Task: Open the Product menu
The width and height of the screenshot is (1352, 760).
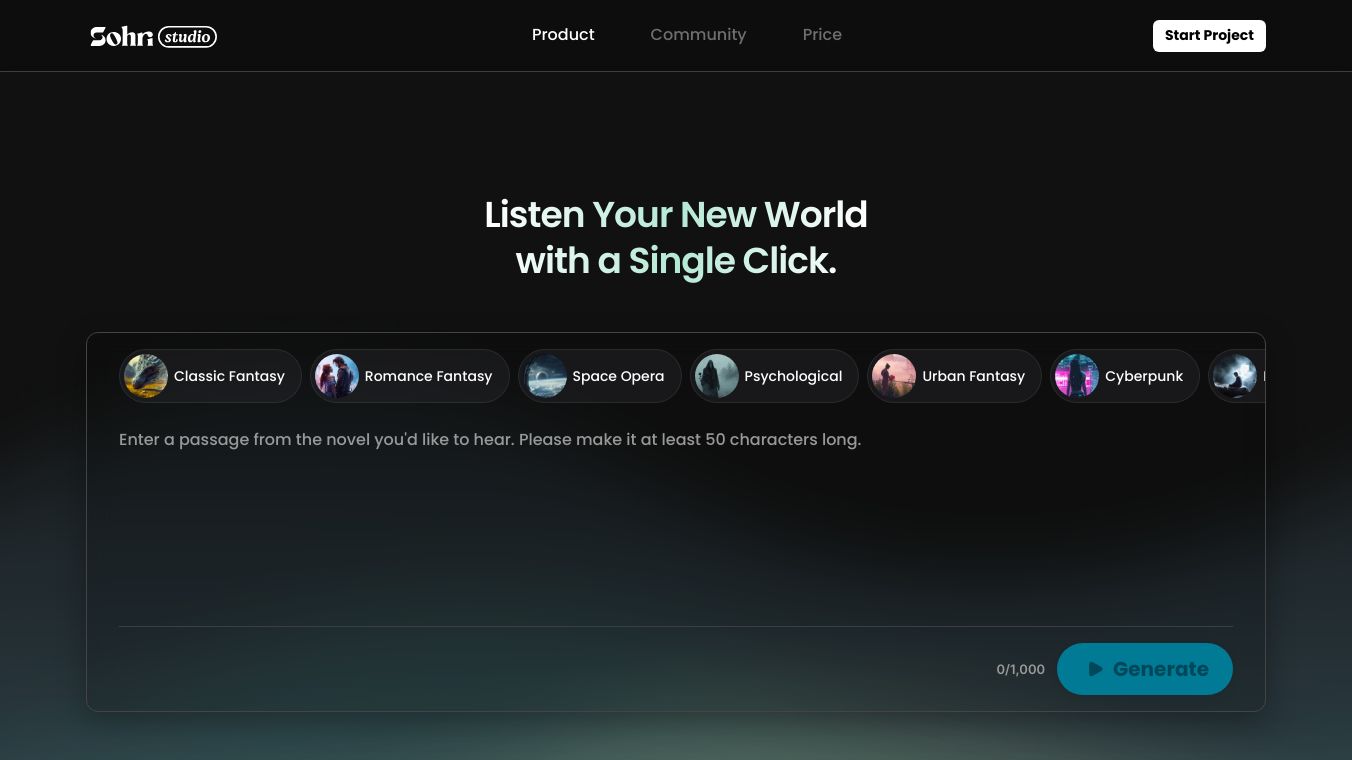Action: (563, 35)
